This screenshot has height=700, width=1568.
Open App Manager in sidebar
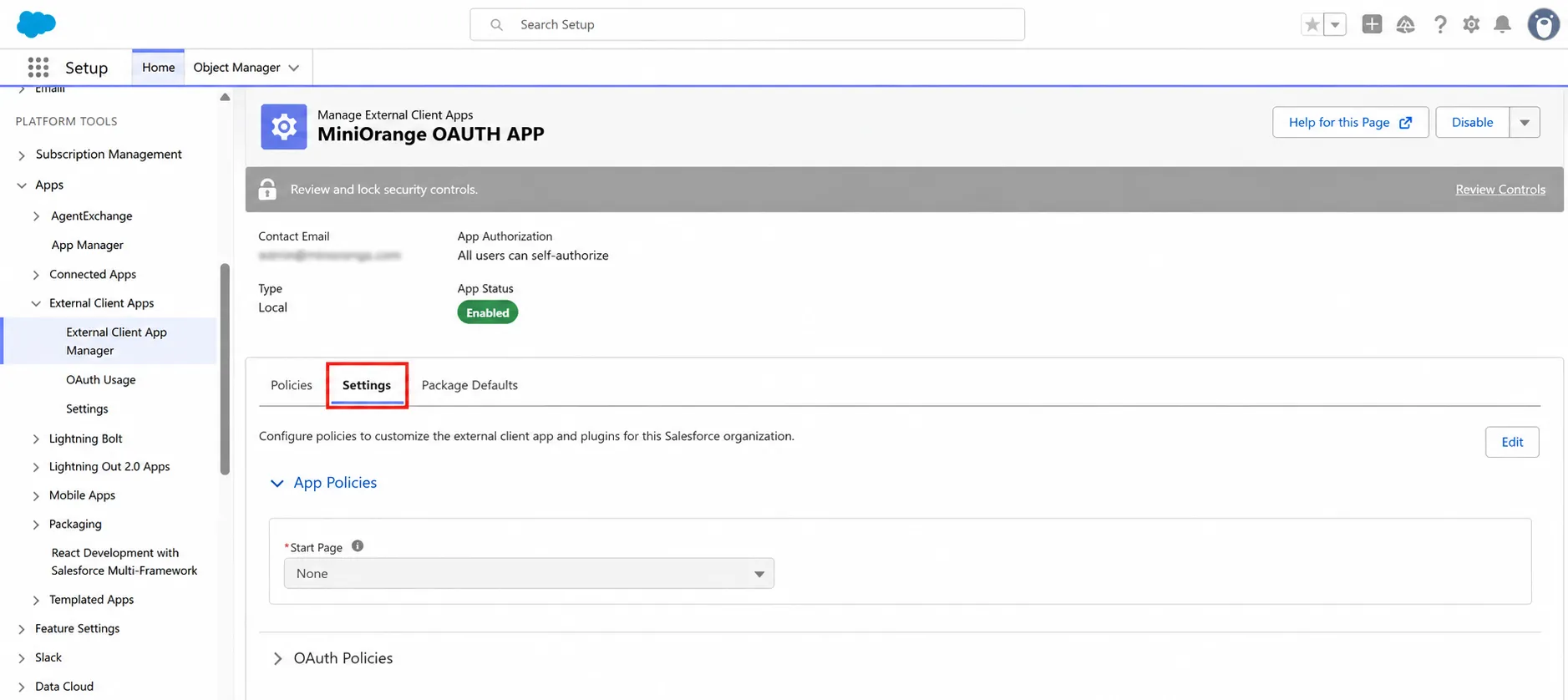click(87, 245)
